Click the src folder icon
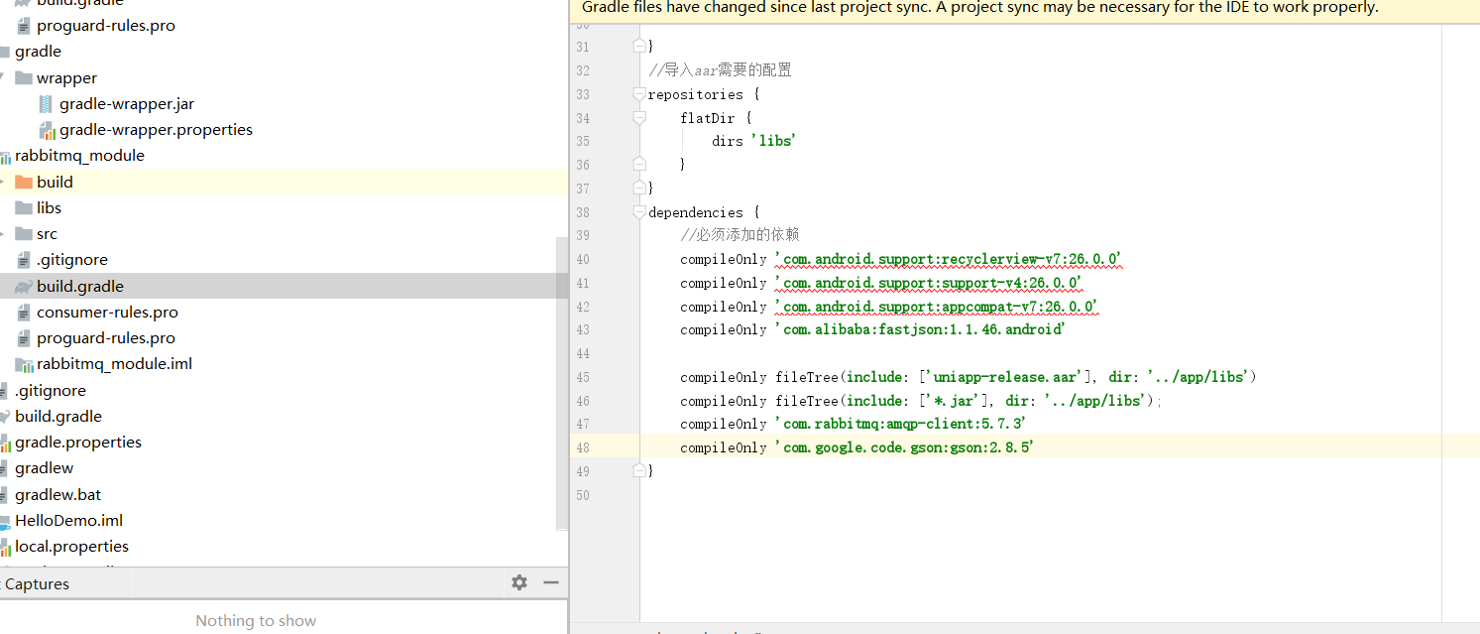This screenshot has height=634, width=1480. click(24, 234)
